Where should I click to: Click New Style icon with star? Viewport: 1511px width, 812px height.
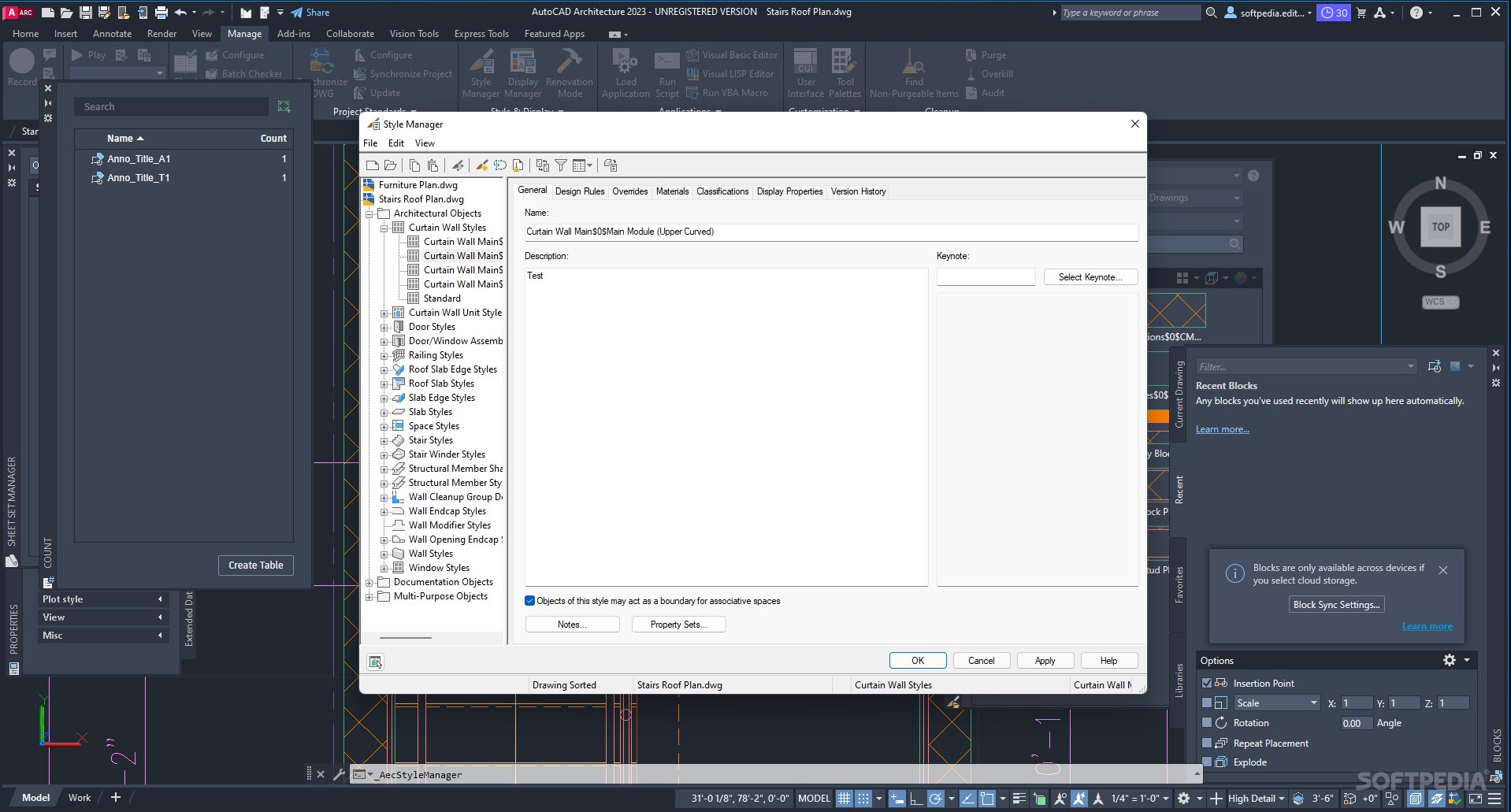click(x=481, y=165)
